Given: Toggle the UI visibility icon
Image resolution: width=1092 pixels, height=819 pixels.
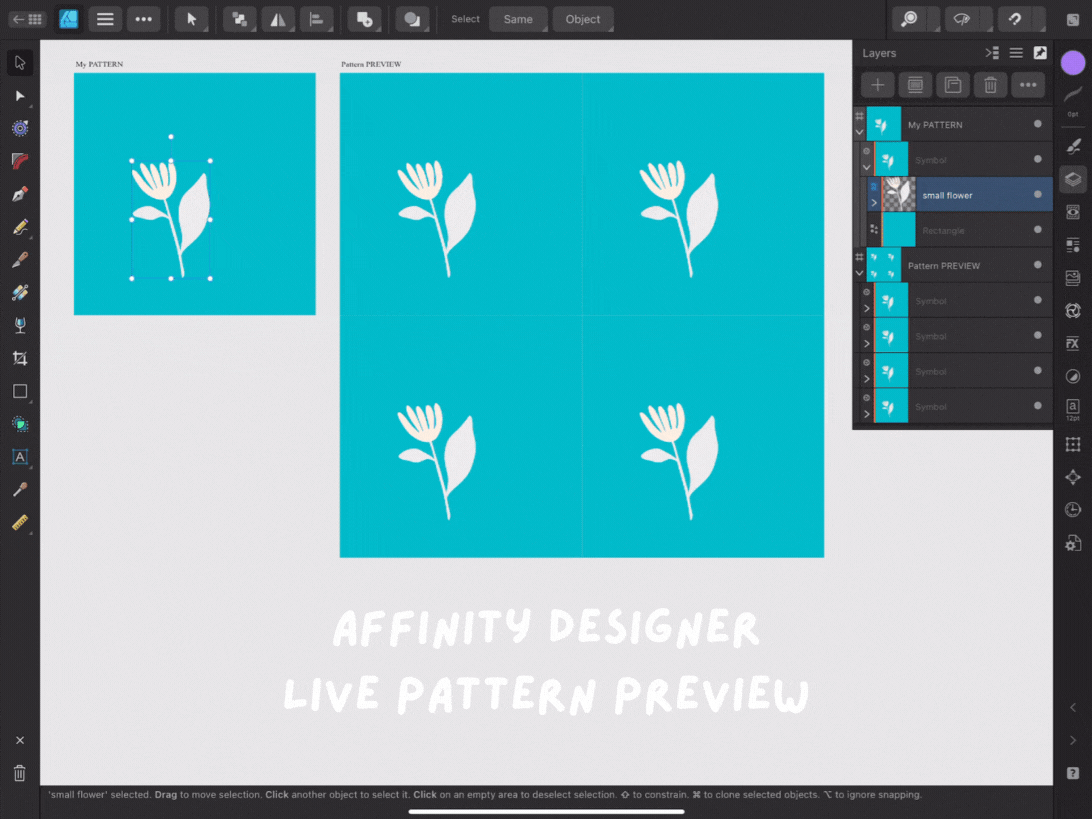Looking at the screenshot, I should coord(1073,20).
